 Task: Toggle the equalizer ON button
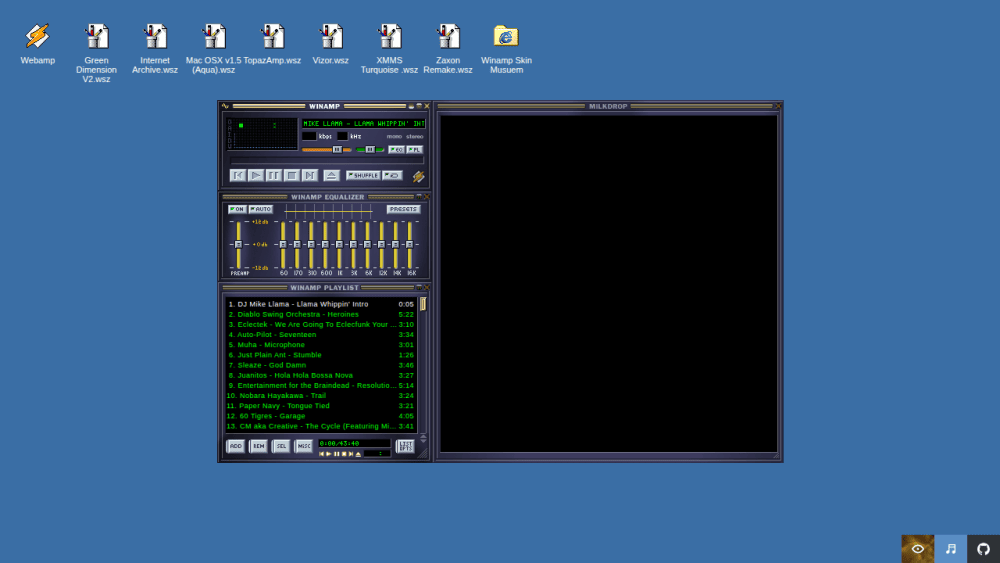point(237,209)
